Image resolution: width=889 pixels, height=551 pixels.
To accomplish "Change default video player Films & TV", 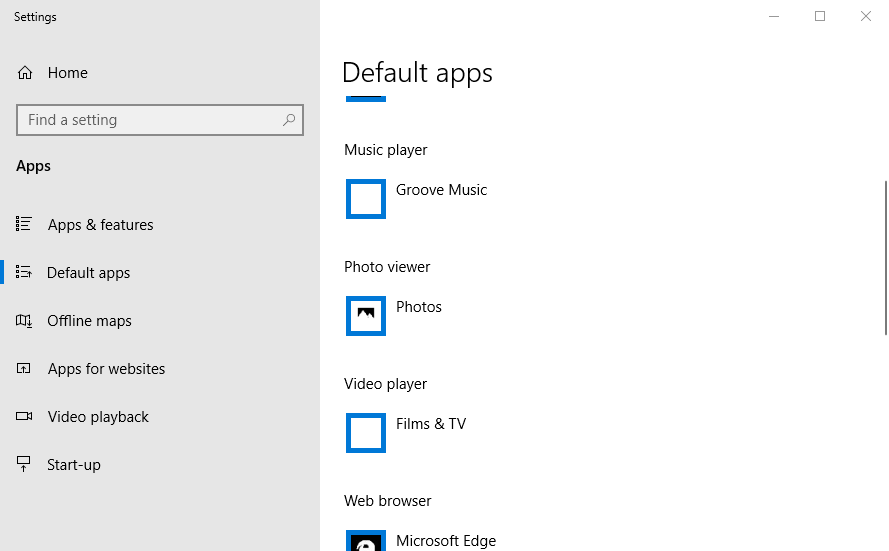I will point(430,424).
